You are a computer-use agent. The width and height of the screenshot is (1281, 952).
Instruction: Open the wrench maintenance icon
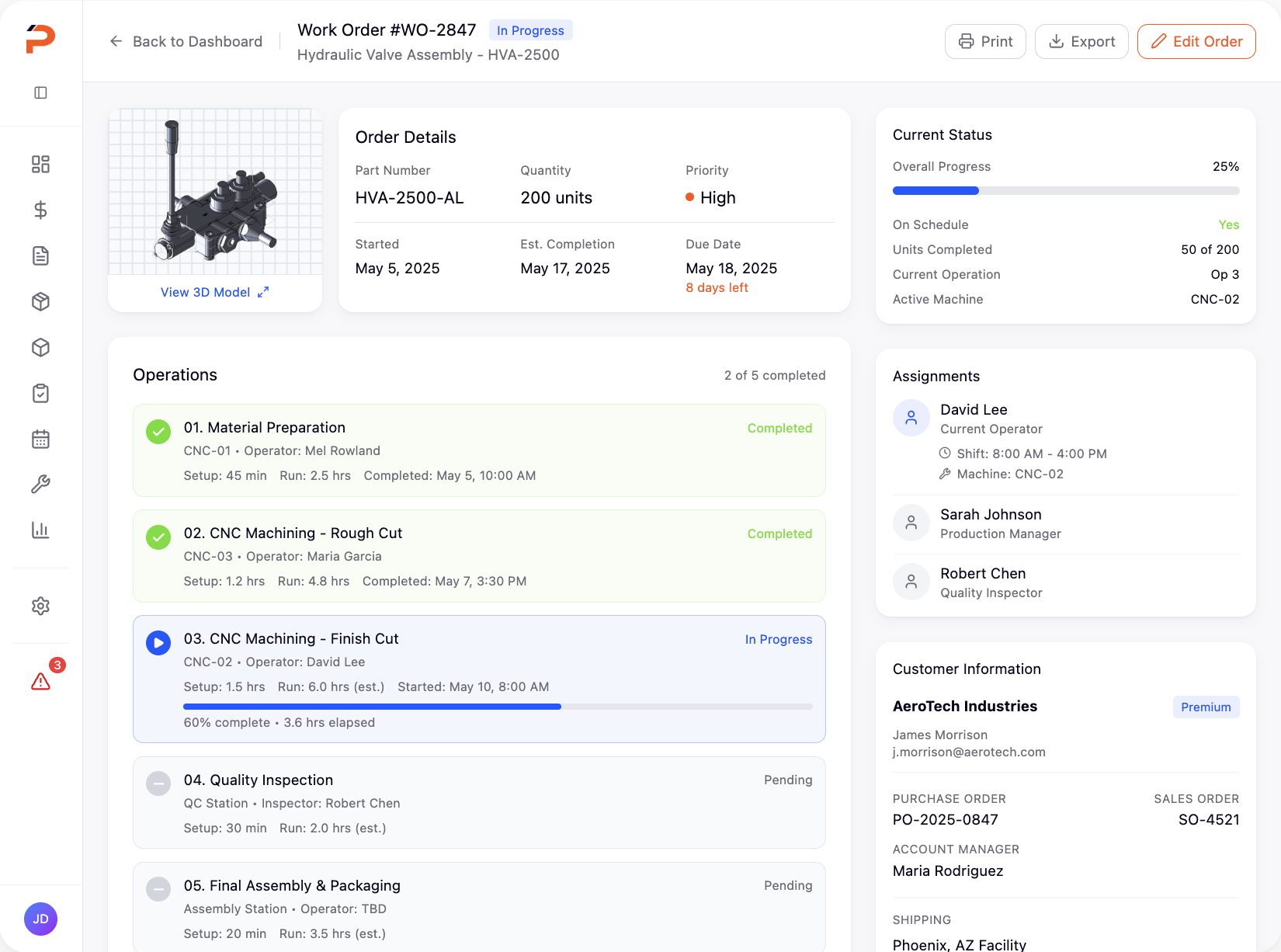coord(41,485)
